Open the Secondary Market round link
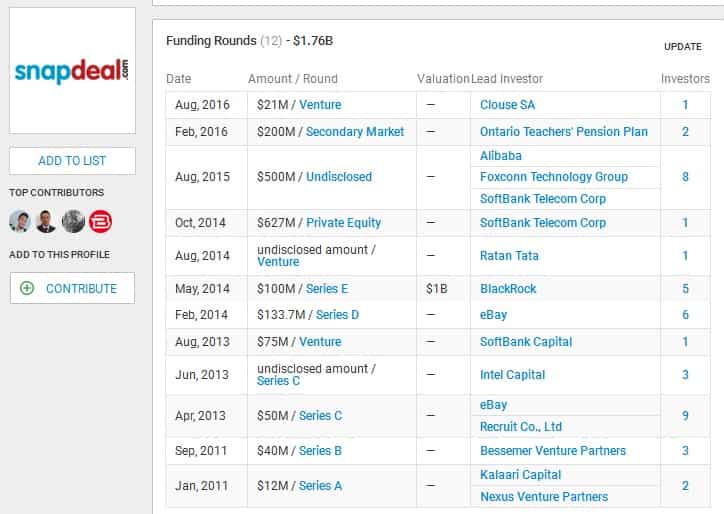This screenshot has width=724, height=514. point(355,132)
